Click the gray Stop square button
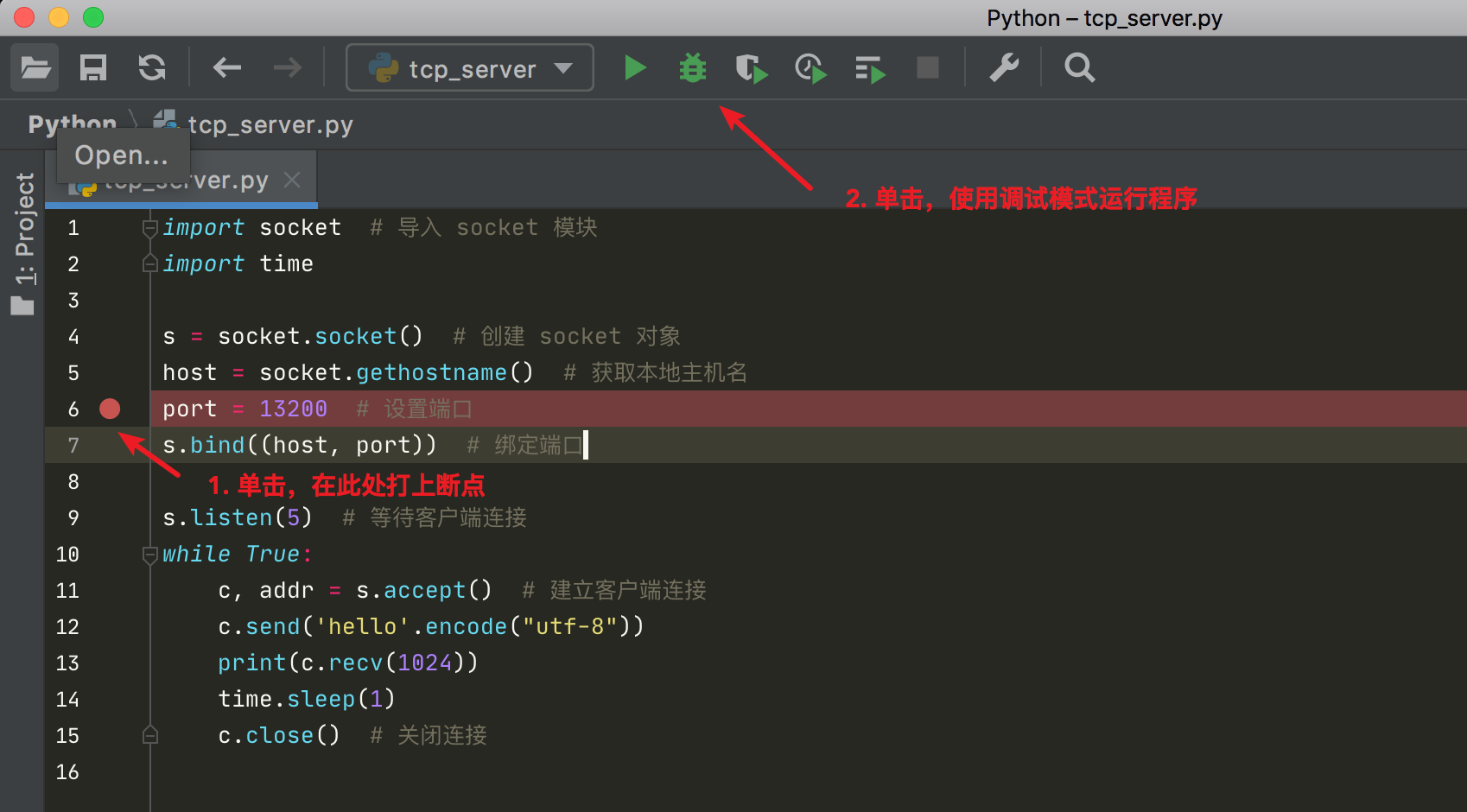Image resolution: width=1467 pixels, height=812 pixels. (x=928, y=67)
